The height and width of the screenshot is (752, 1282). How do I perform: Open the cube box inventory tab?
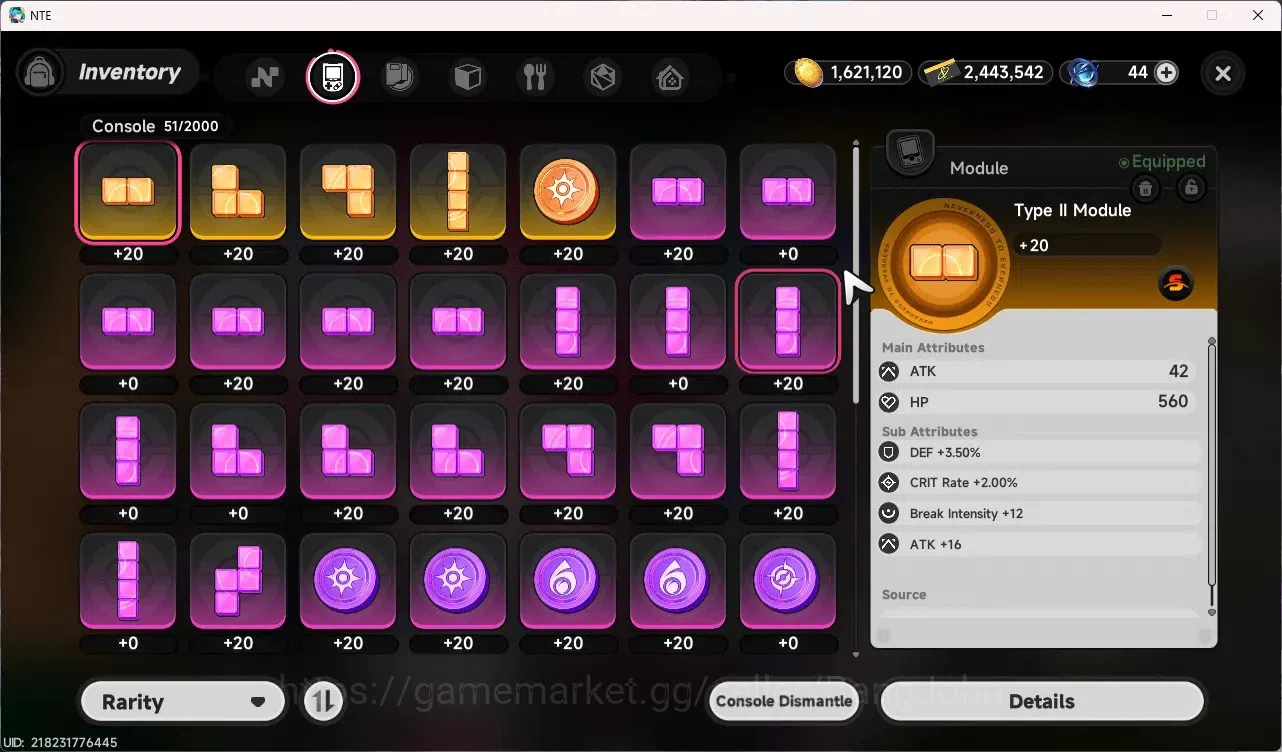click(467, 77)
